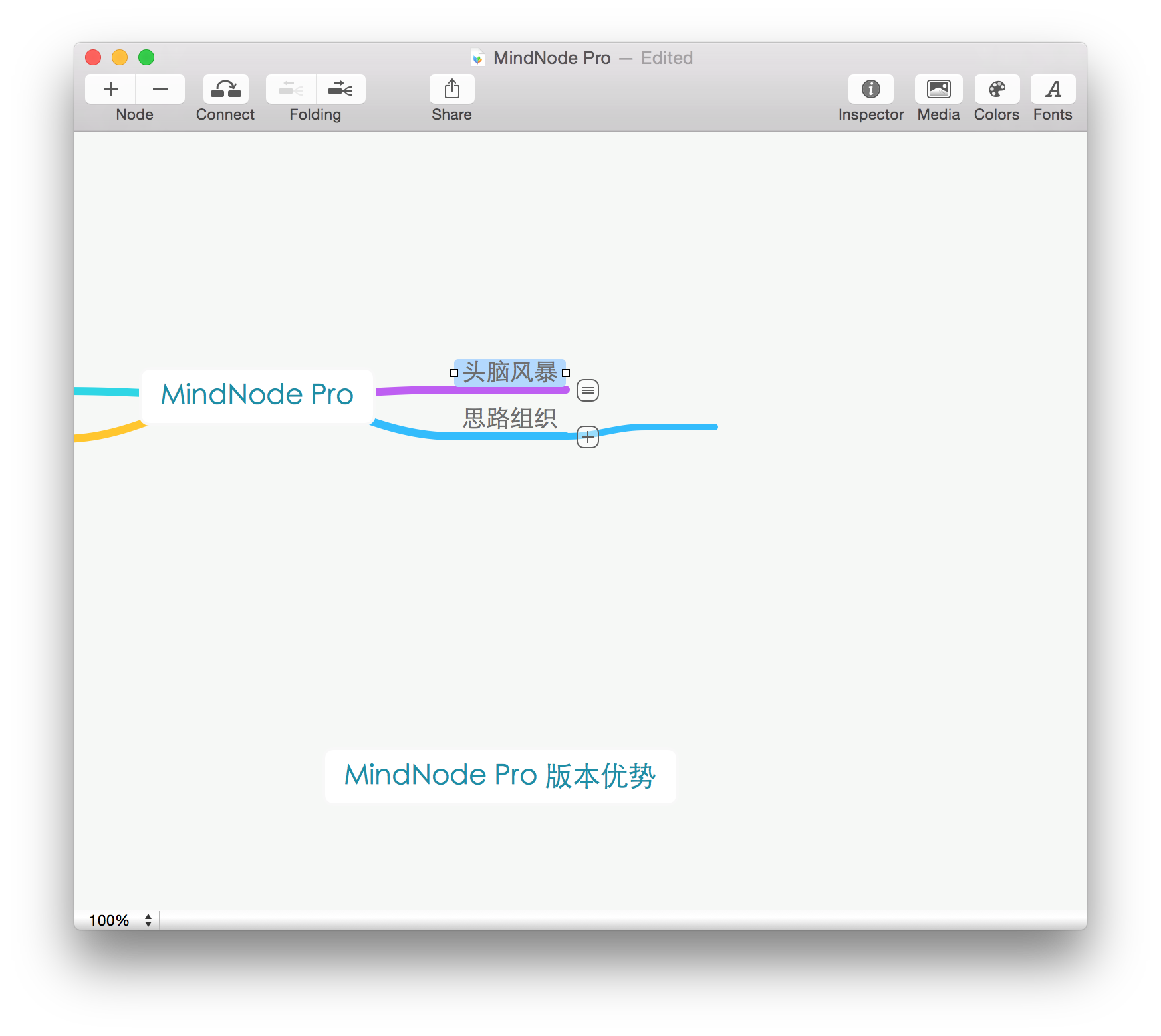Image resolution: width=1161 pixels, height=1036 pixels.
Task: Click the left resize handle of 头脑风暴
Action: (454, 373)
